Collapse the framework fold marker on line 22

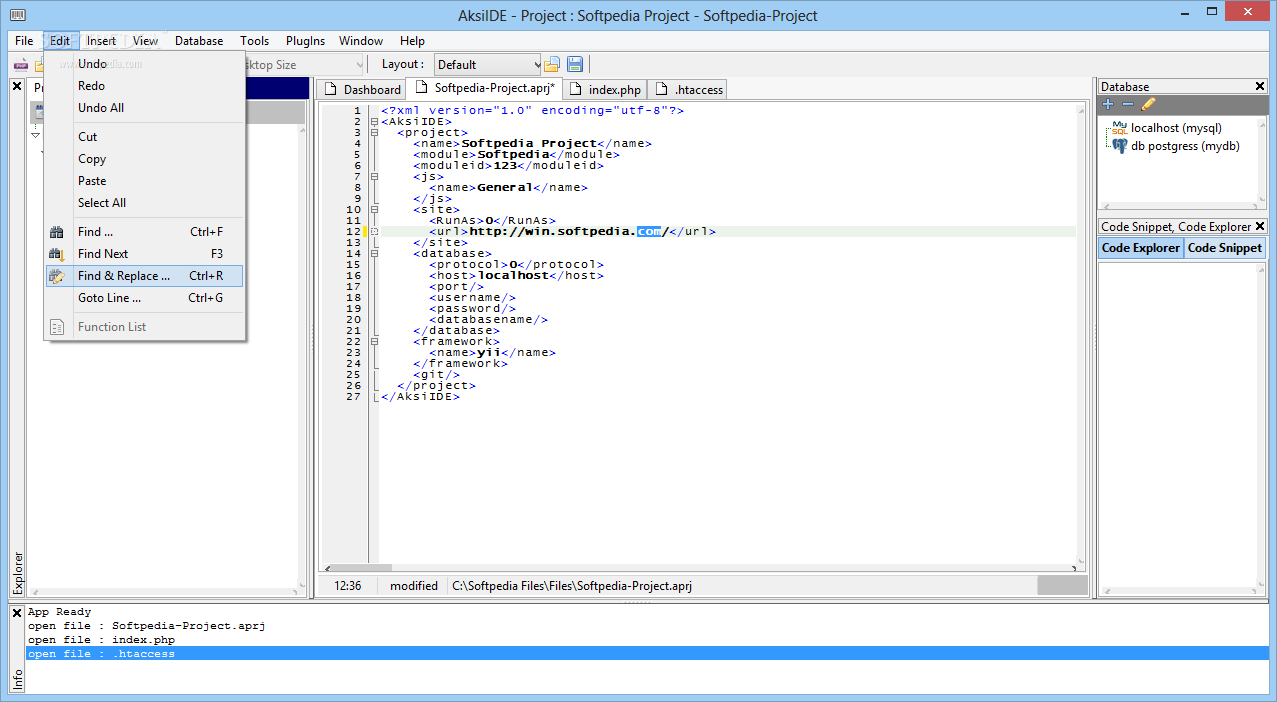(374, 342)
